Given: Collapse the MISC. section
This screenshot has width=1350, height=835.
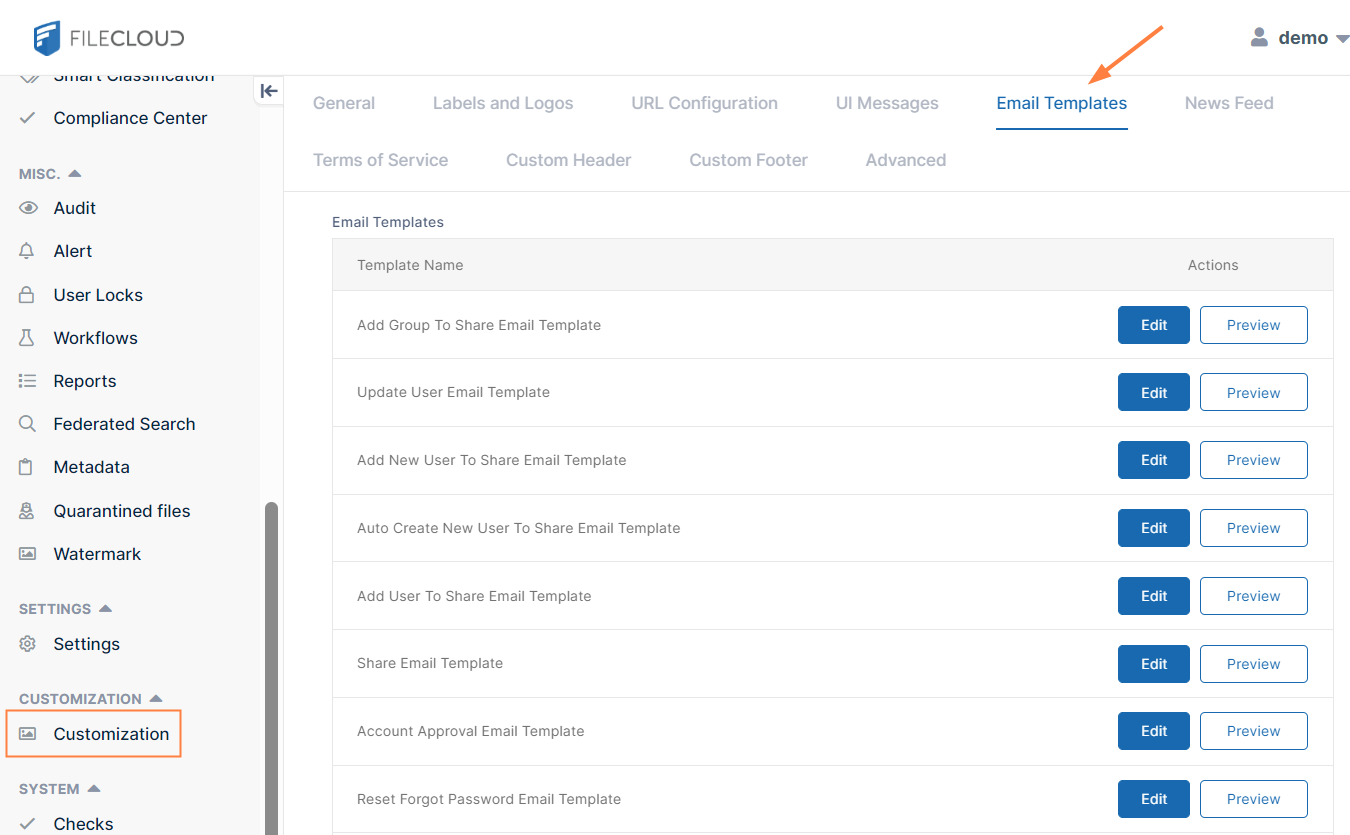Looking at the screenshot, I should 75,174.
